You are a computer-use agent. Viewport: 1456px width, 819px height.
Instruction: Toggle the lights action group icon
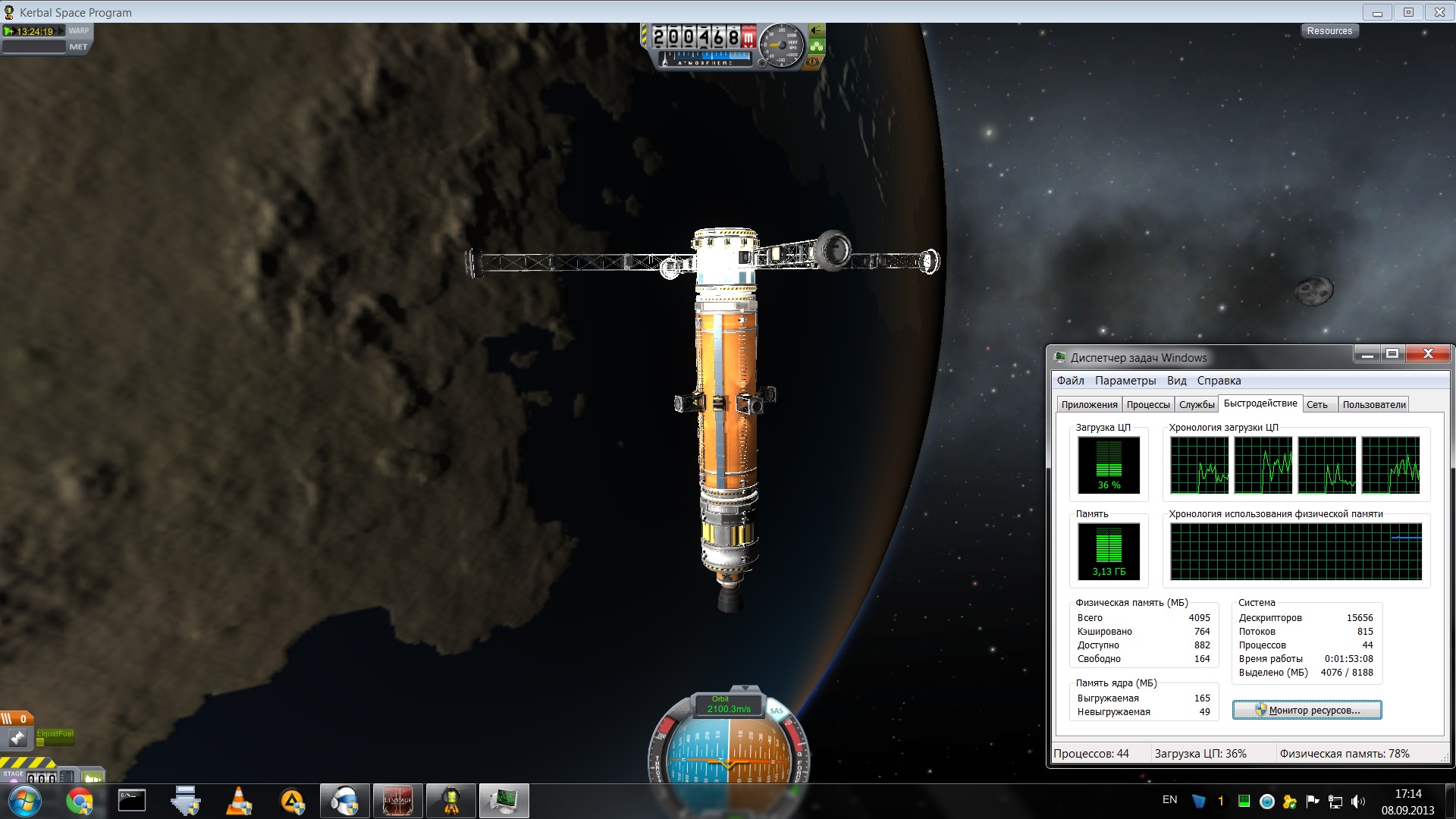[816, 31]
